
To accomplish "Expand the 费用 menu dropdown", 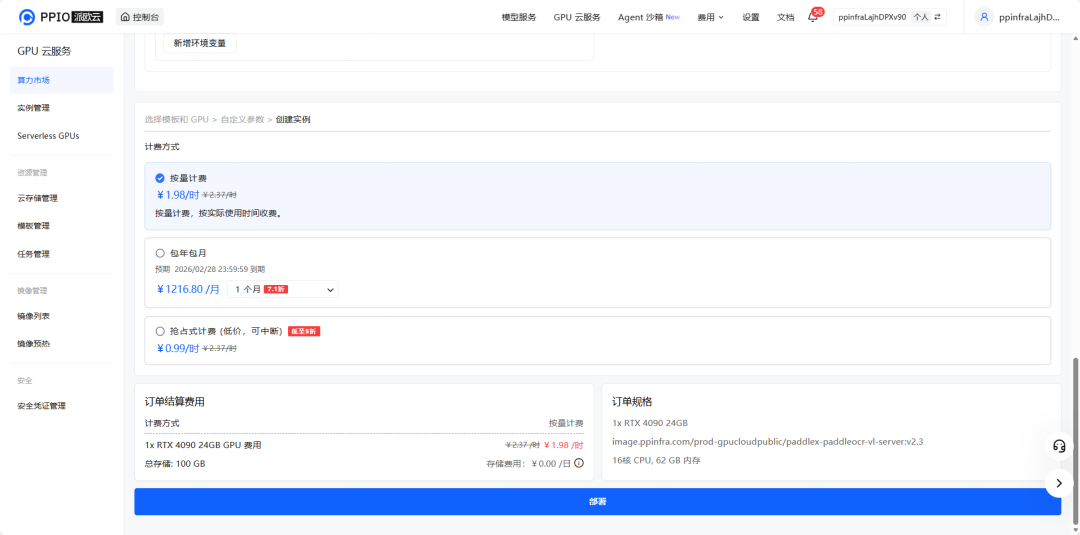I will (711, 17).
